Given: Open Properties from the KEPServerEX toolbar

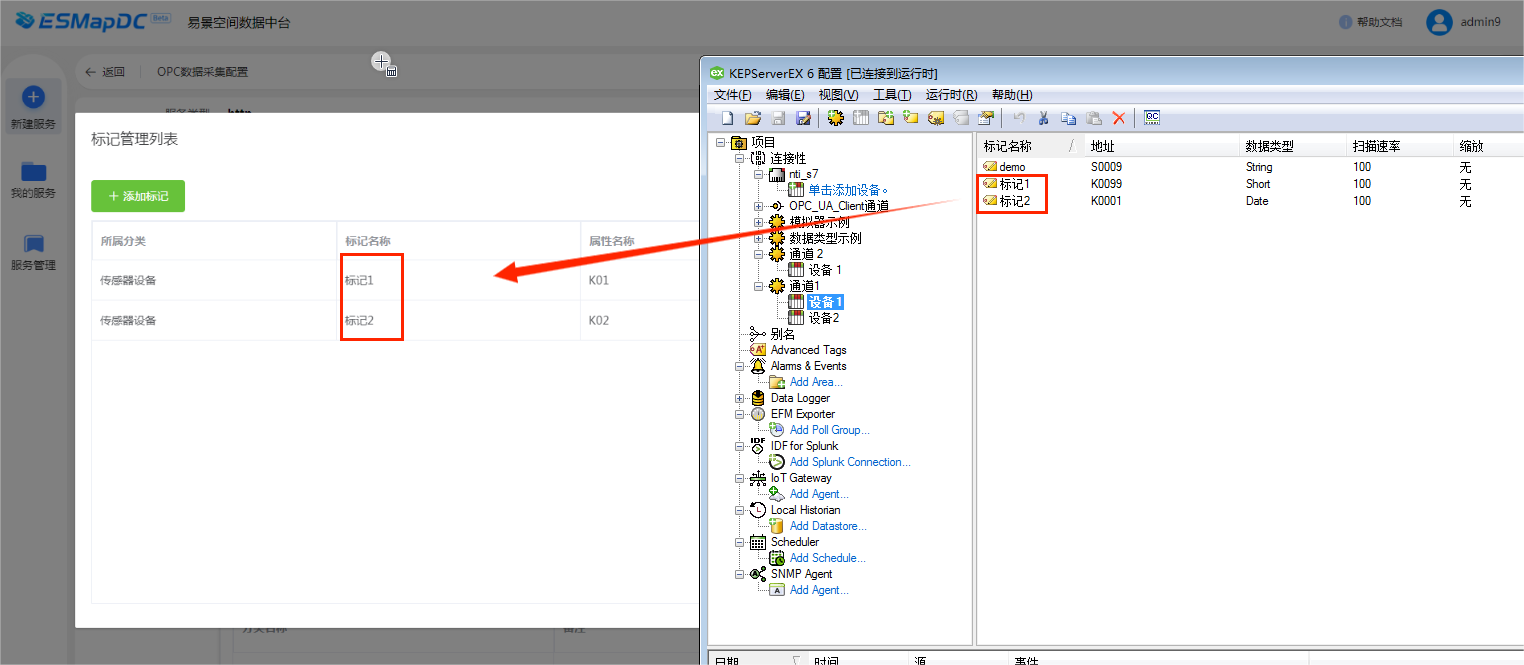Looking at the screenshot, I should tap(986, 118).
